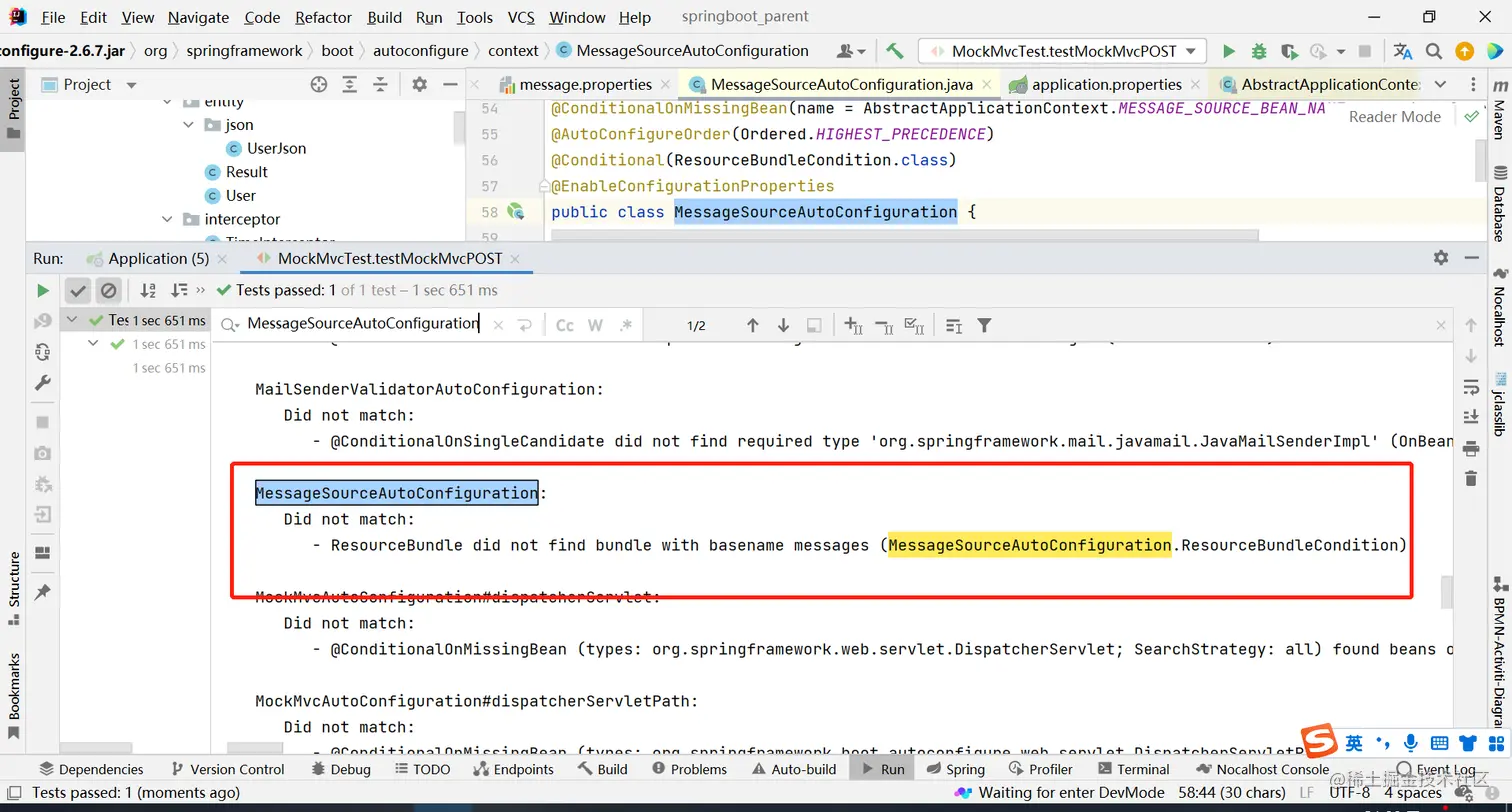
Task: Add selection for next occurrence in search bar
Action: click(x=853, y=325)
